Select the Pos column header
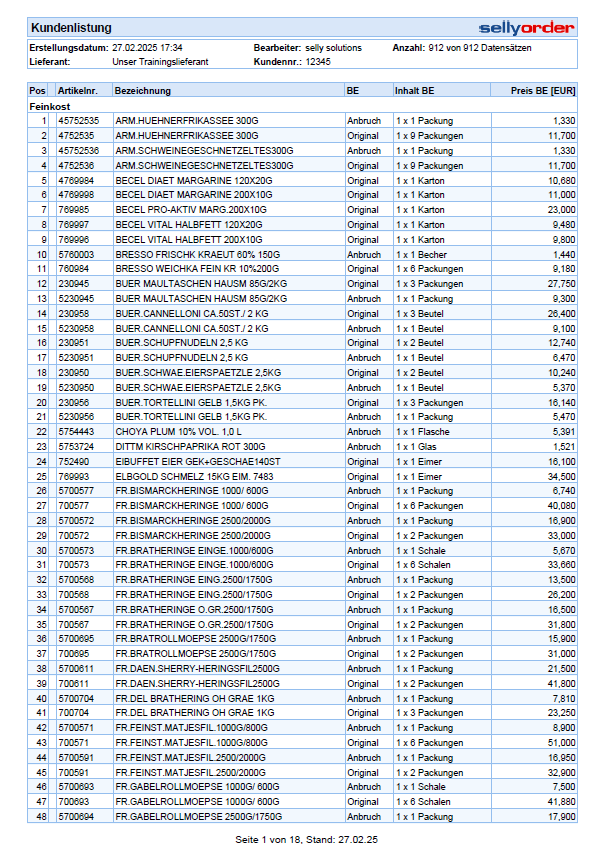The height and width of the screenshot is (857, 604). pyautogui.click(x=37, y=91)
